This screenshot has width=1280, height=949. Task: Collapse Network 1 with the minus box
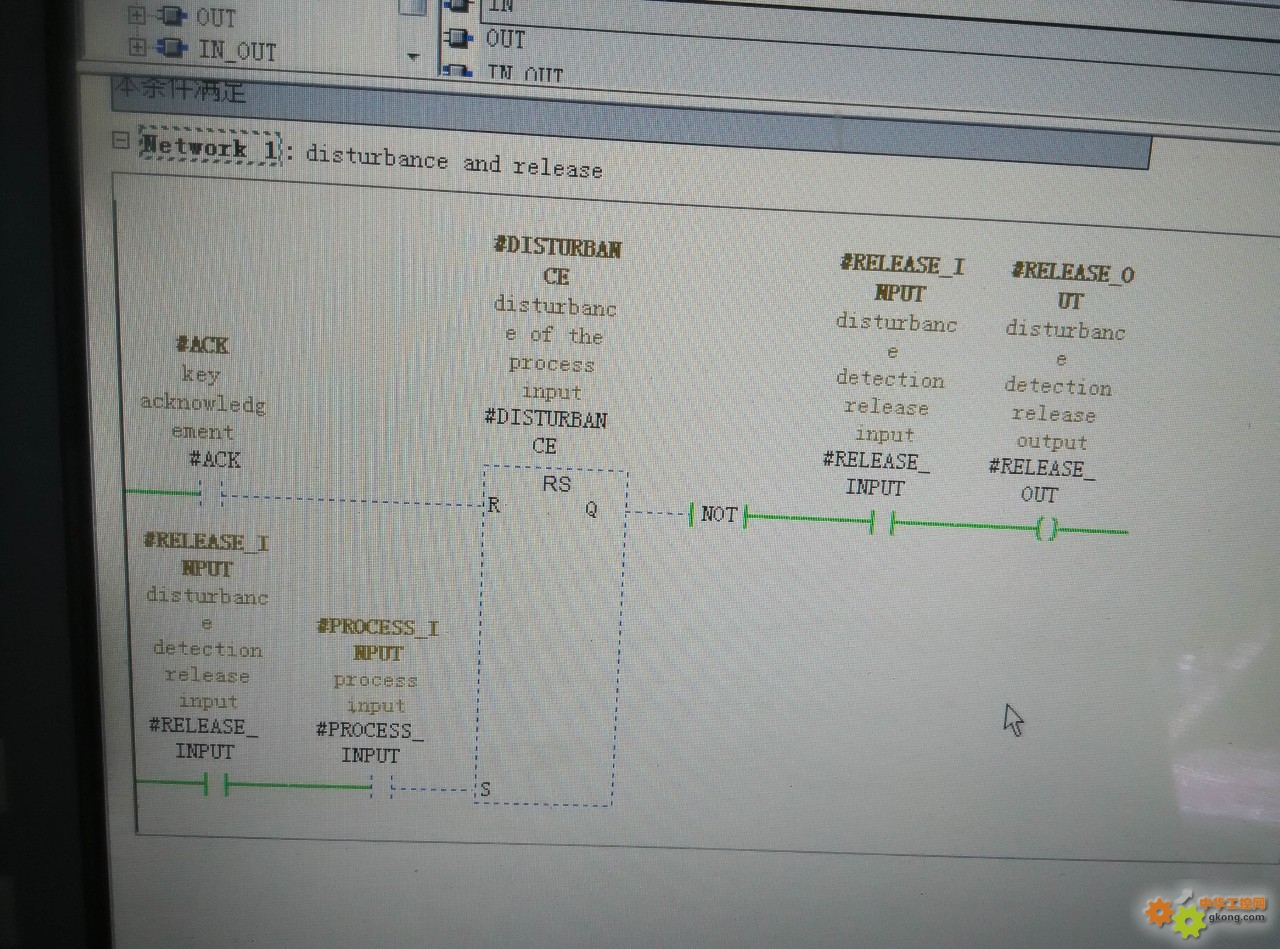pyautogui.click(x=121, y=141)
